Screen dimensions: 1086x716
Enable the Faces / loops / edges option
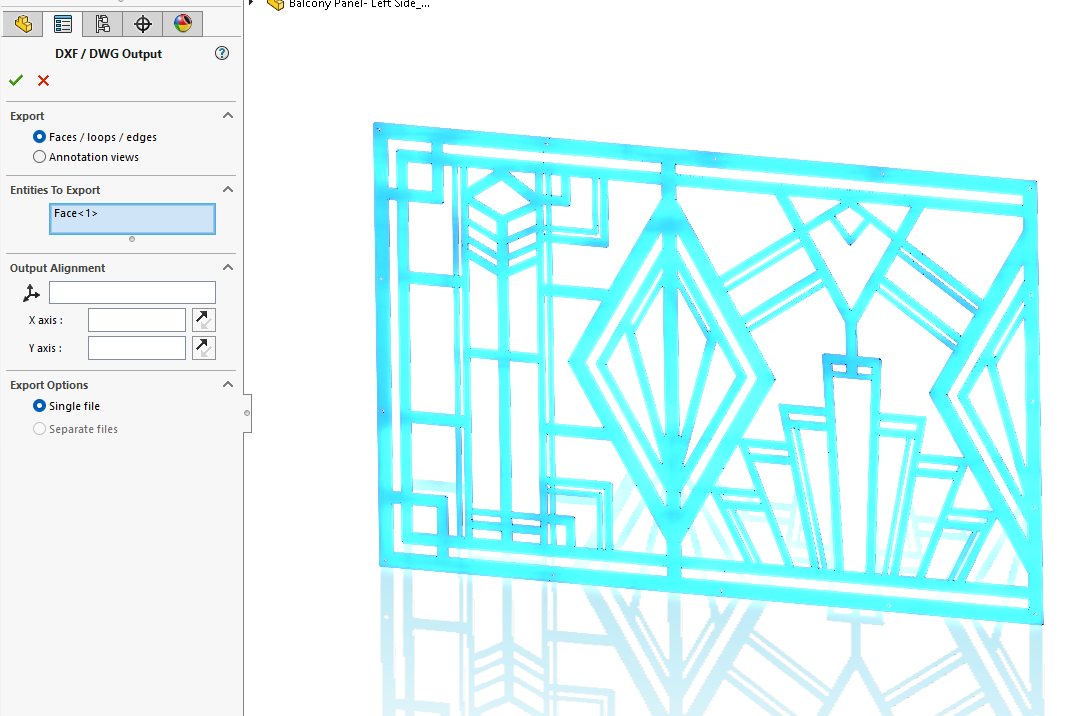[x=38, y=137]
